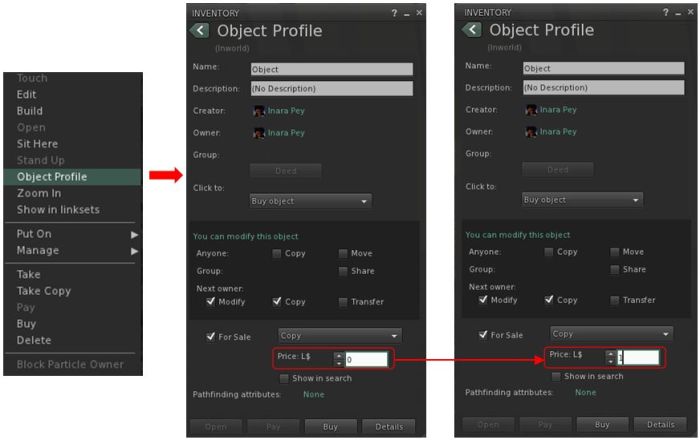Expand the Manage submenu
This screenshot has height=440, width=700.
pos(73,251)
